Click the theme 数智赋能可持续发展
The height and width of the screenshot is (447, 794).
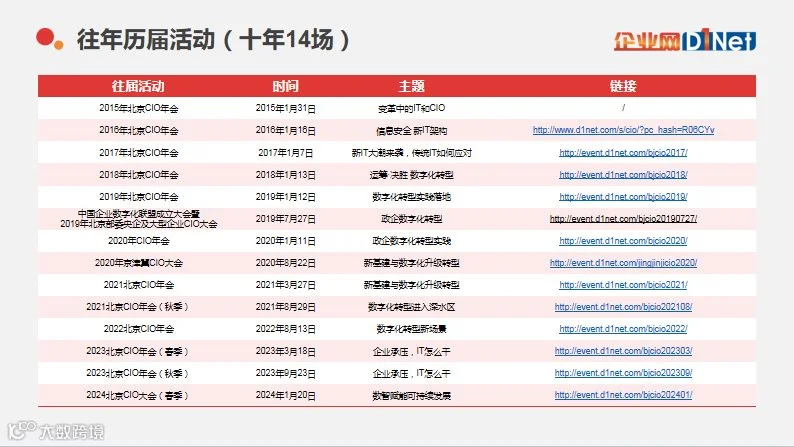tap(411, 395)
